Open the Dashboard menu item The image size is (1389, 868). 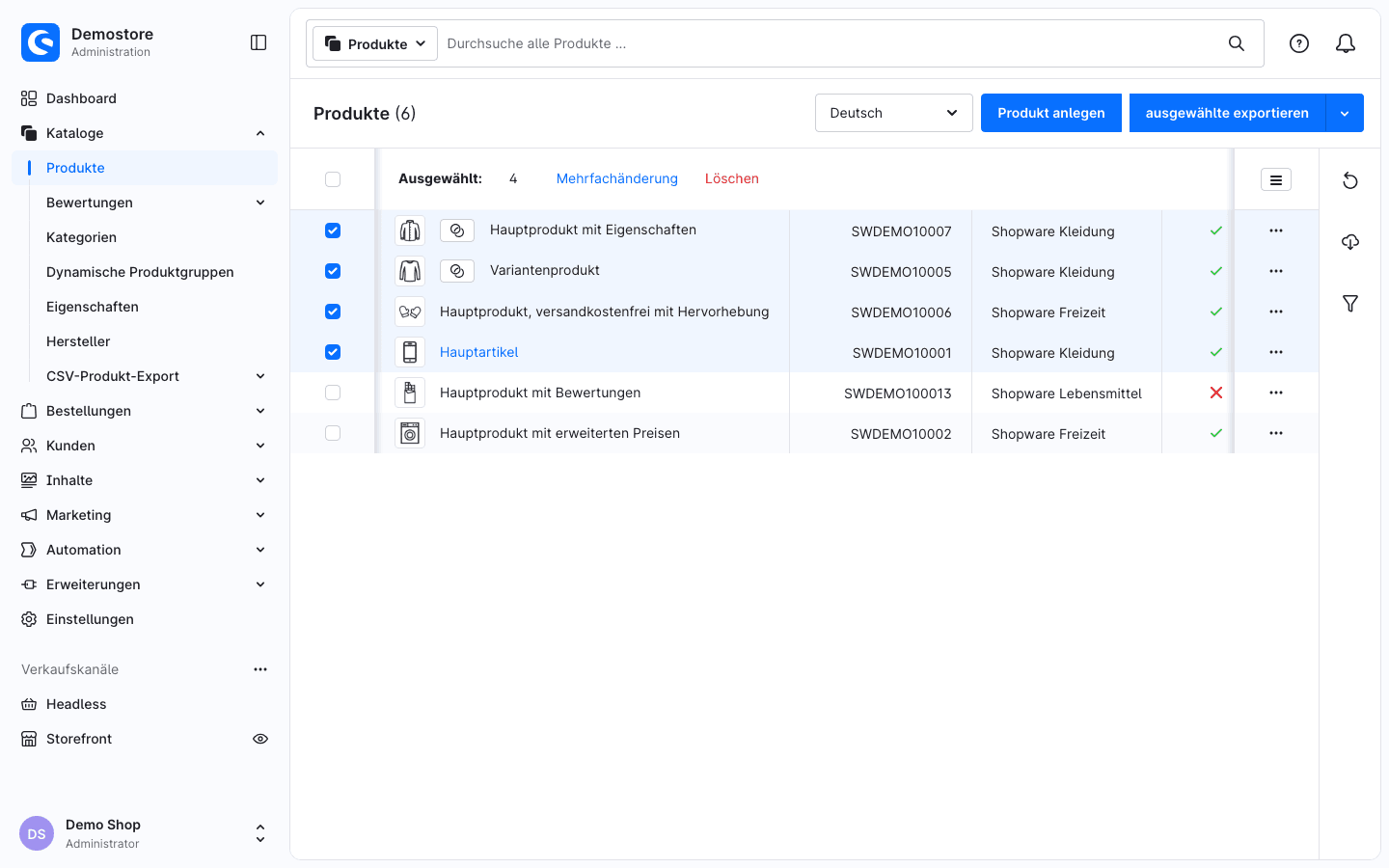[145, 98]
